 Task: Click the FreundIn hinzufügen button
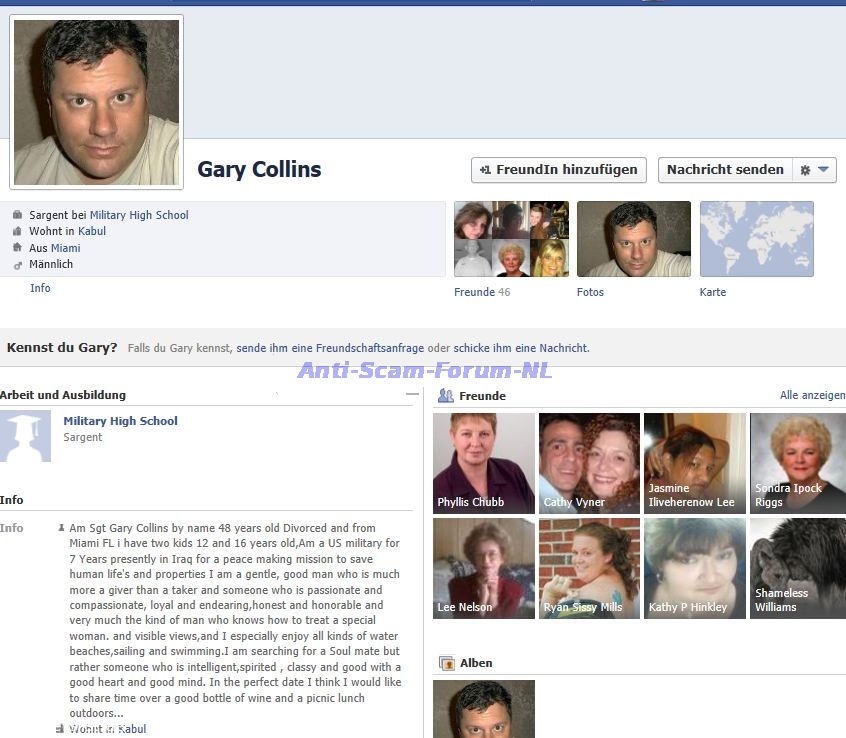(558, 170)
